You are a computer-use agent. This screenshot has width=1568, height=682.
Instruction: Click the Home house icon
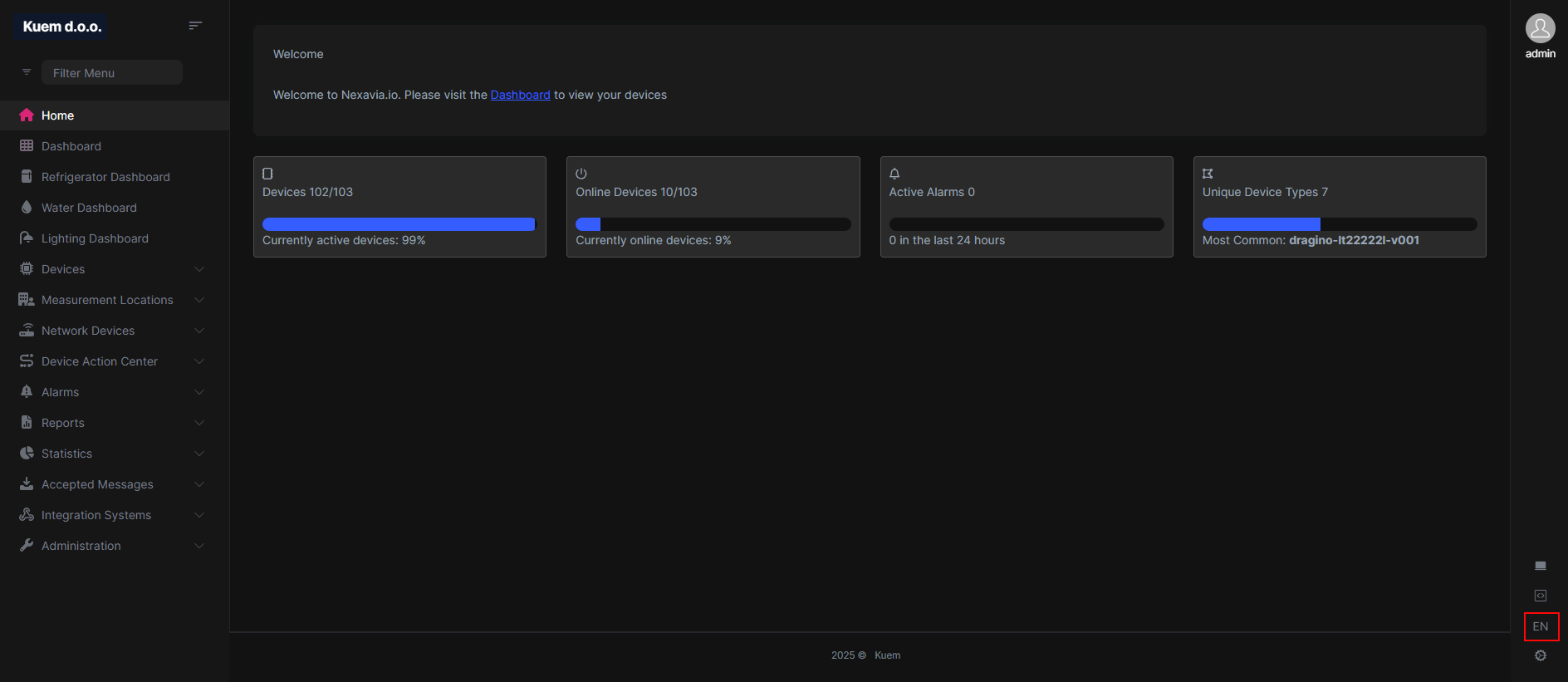click(x=27, y=115)
